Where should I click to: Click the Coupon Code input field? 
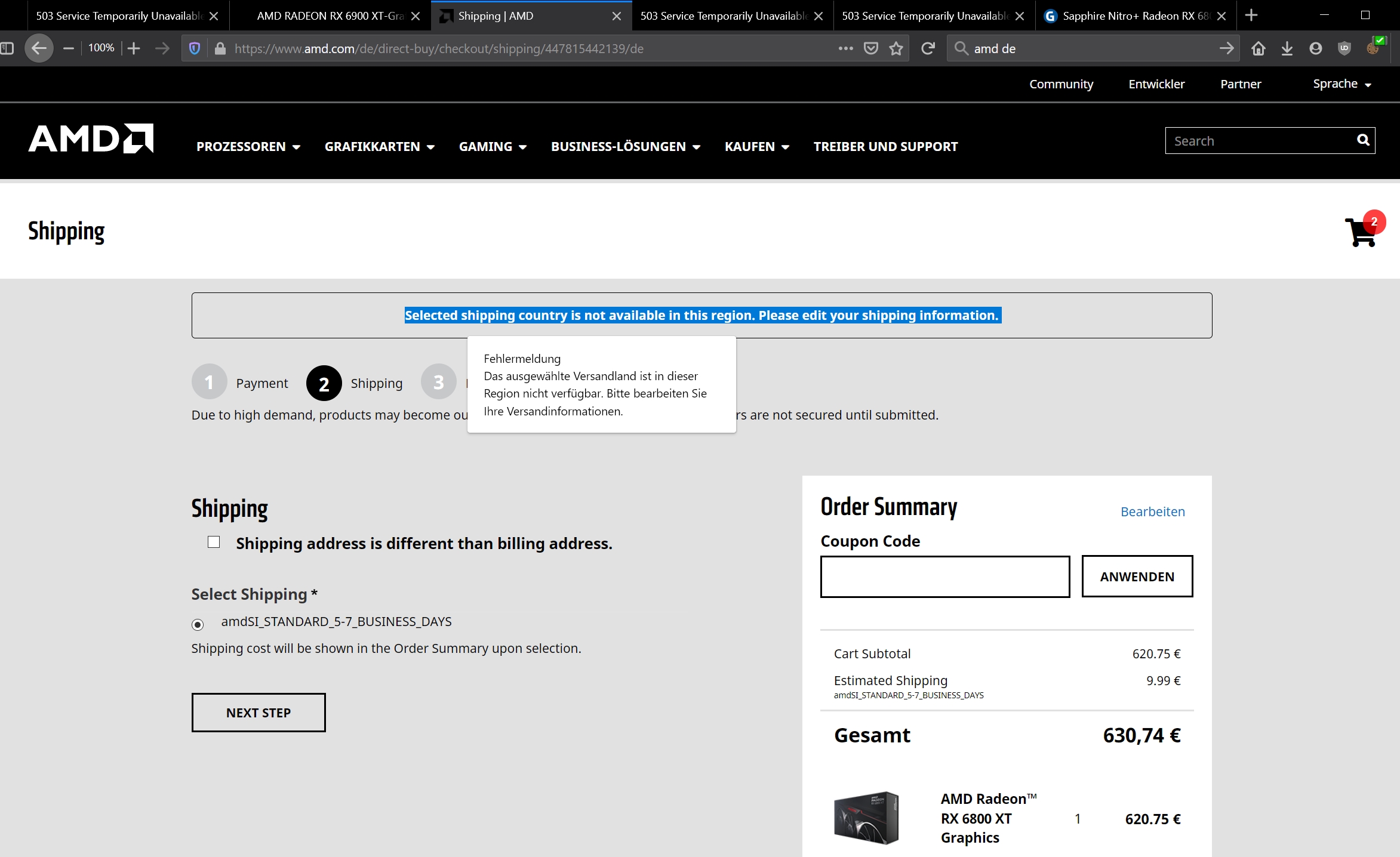pyautogui.click(x=944, y=577)
